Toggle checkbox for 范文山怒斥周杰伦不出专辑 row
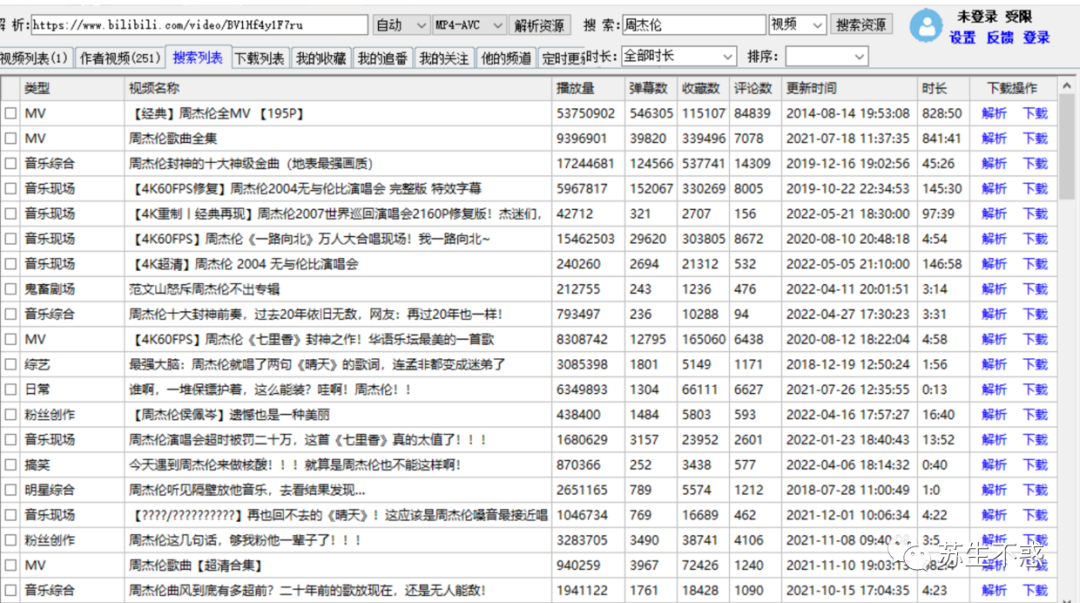This screenshot has width=1080, height=603. point(10,289)
